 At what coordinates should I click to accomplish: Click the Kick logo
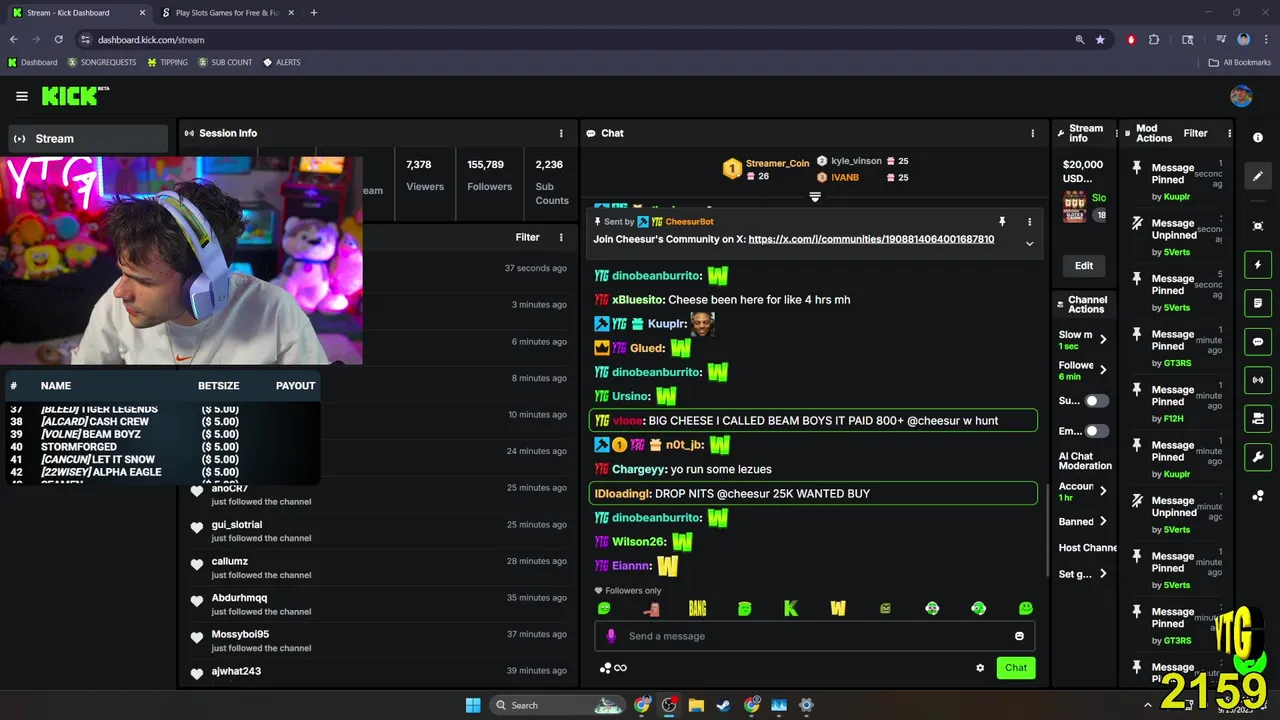(x=75, y=96)
